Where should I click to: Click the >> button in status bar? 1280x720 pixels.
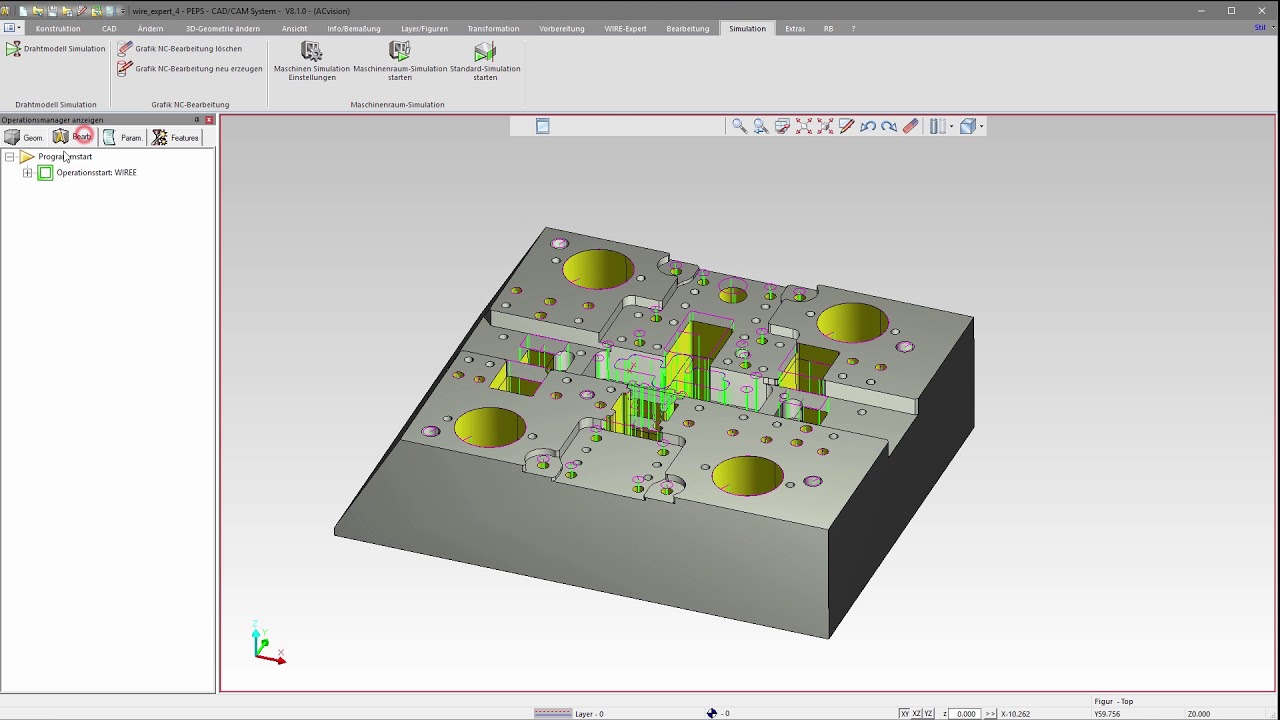pyautogui.click(x=990, y=713)
